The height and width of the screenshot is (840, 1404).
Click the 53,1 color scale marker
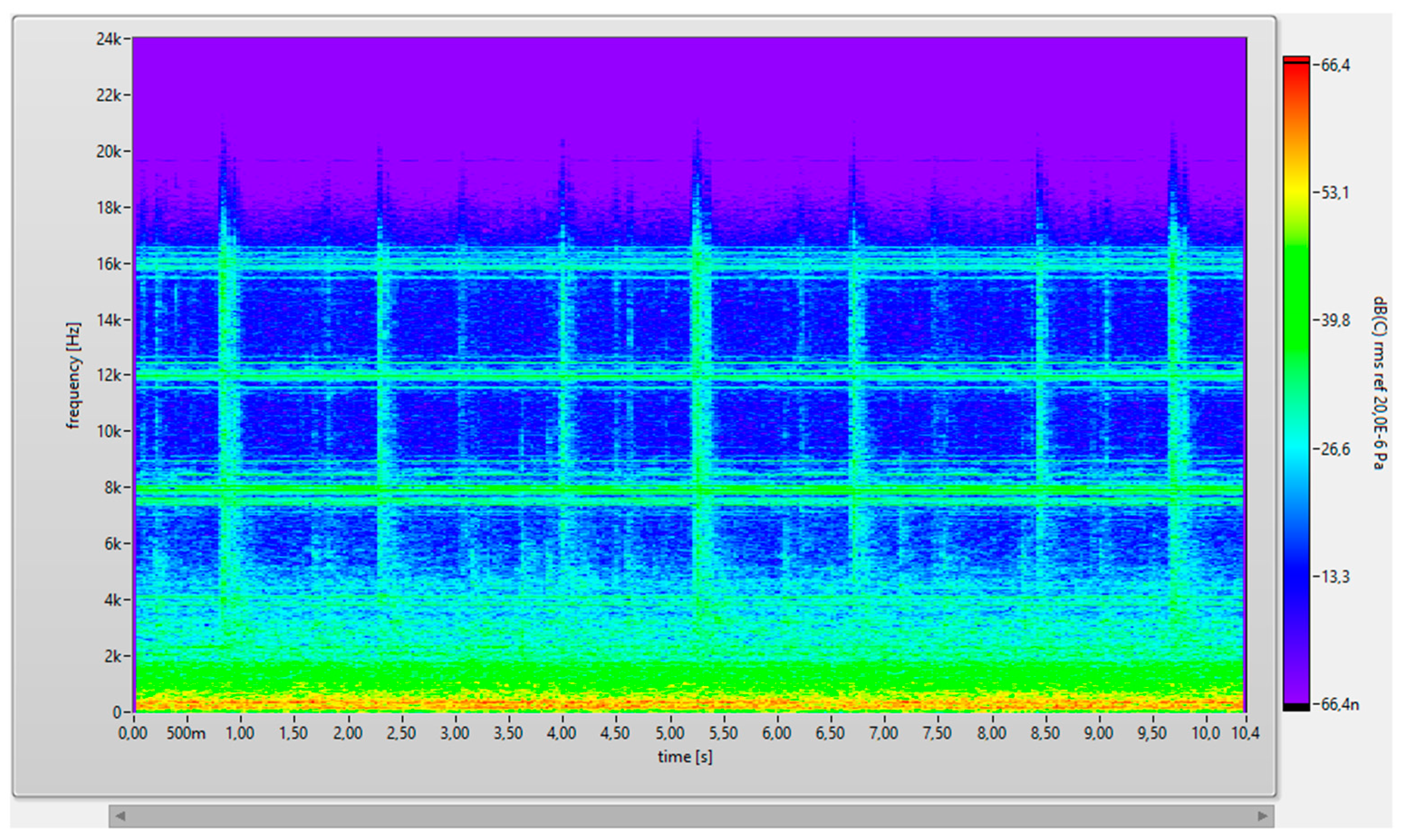tap(1334, 193)
